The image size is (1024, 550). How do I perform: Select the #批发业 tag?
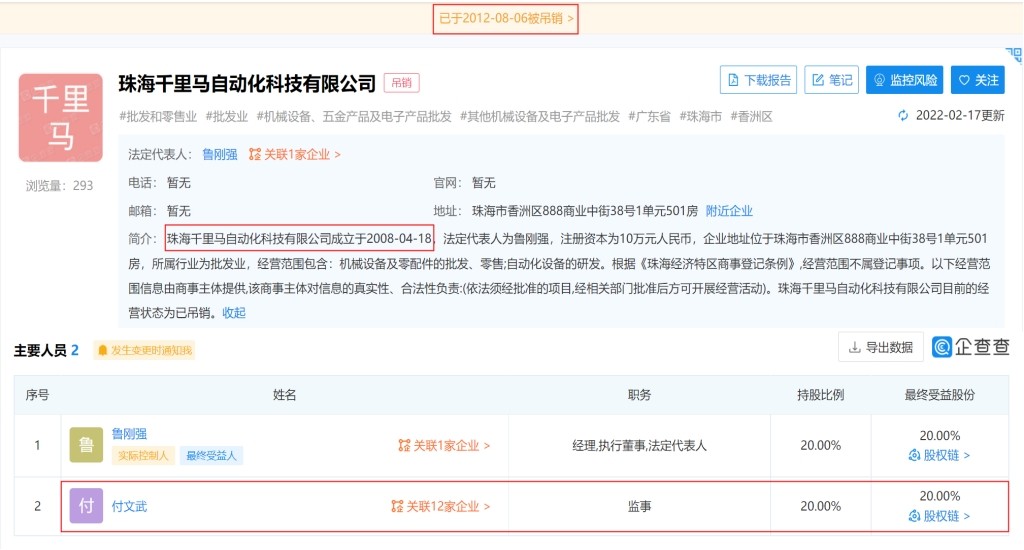click(227, 116)
